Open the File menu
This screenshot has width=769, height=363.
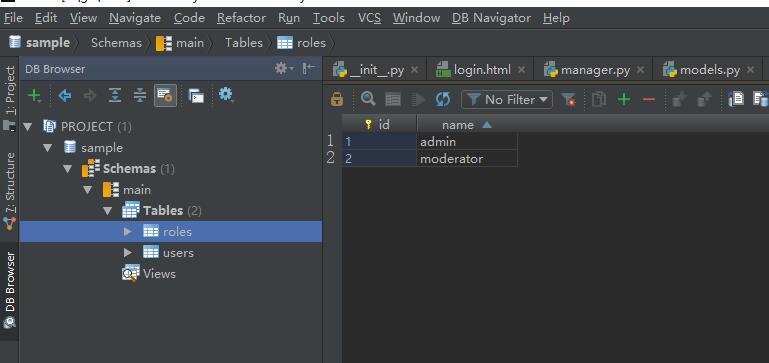(13, 18)
